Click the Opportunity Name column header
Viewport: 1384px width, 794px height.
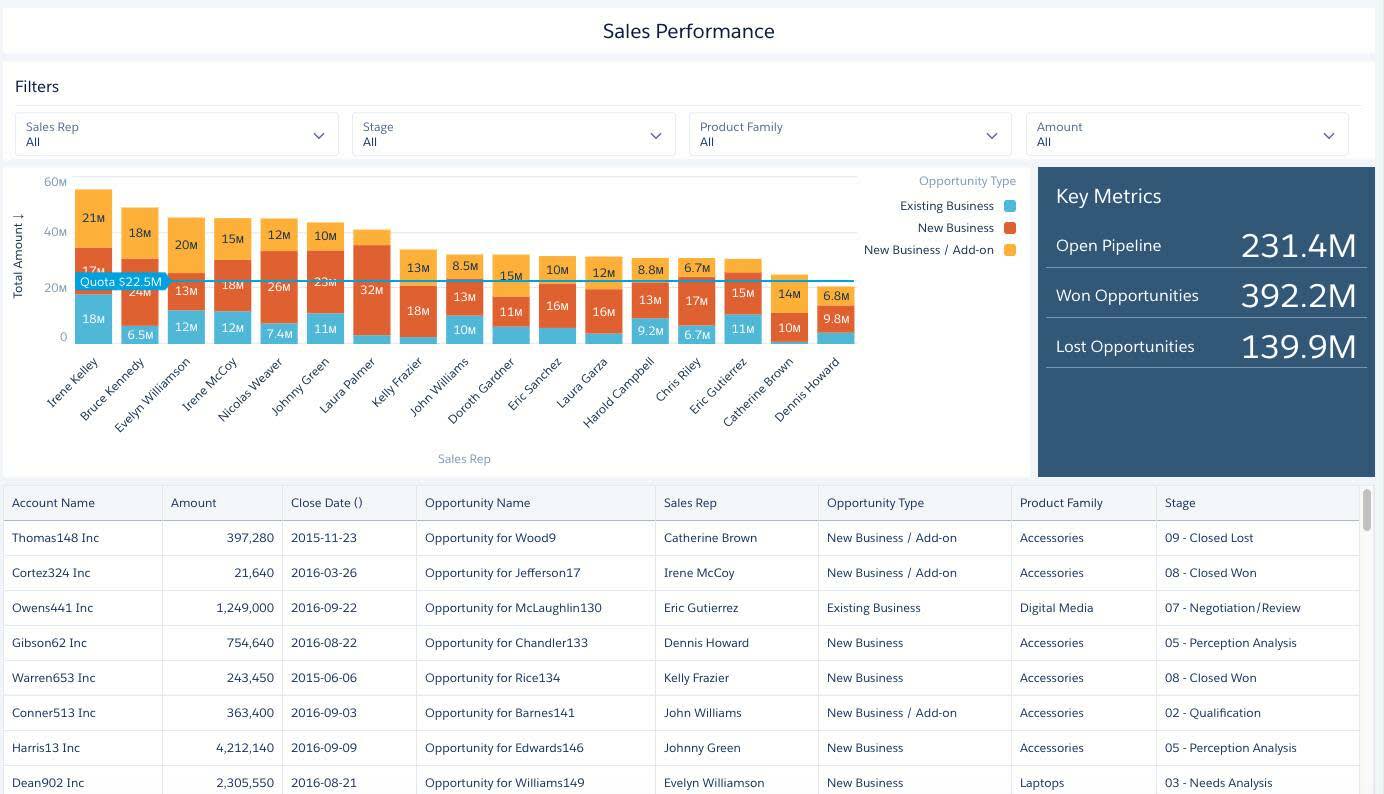[536, 503]
